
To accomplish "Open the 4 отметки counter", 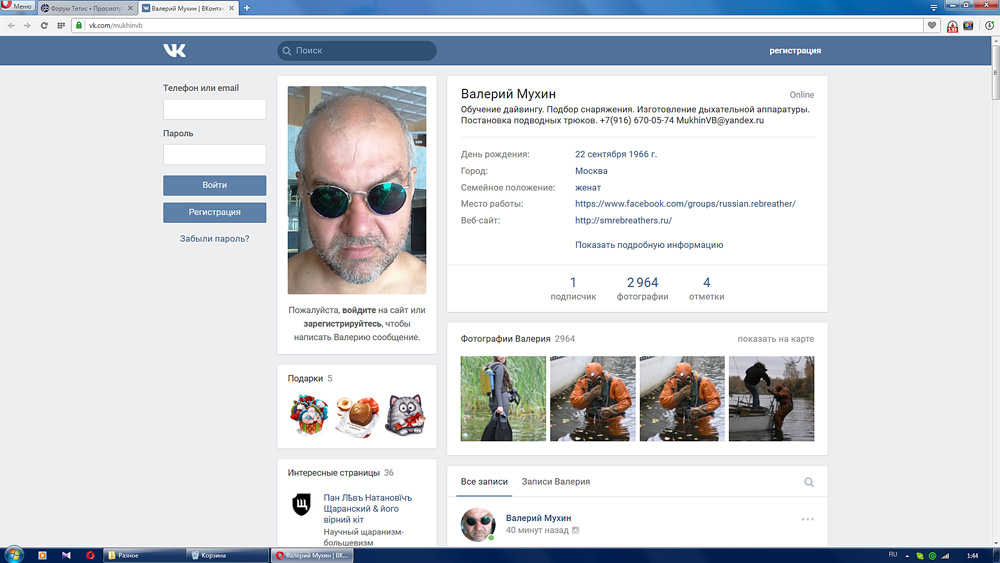I will pos(706,288).
